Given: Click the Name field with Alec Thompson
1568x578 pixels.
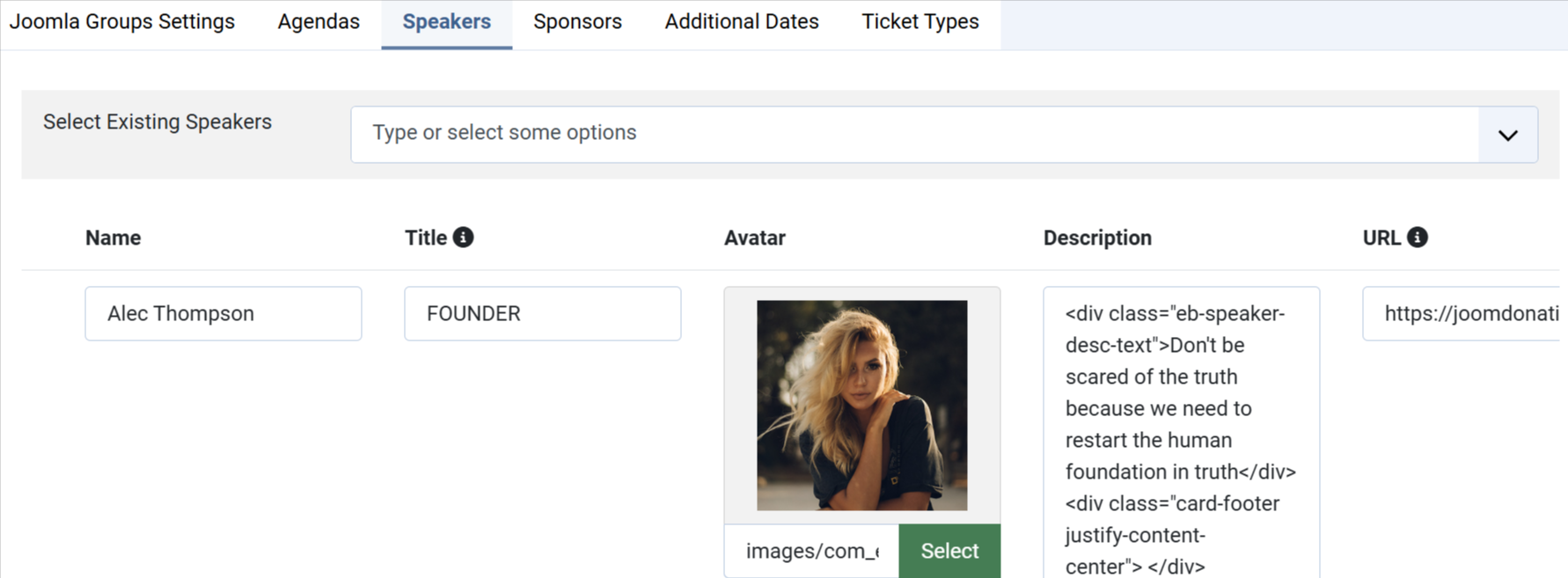Looking at the screenshot, I should pos(223,313).
